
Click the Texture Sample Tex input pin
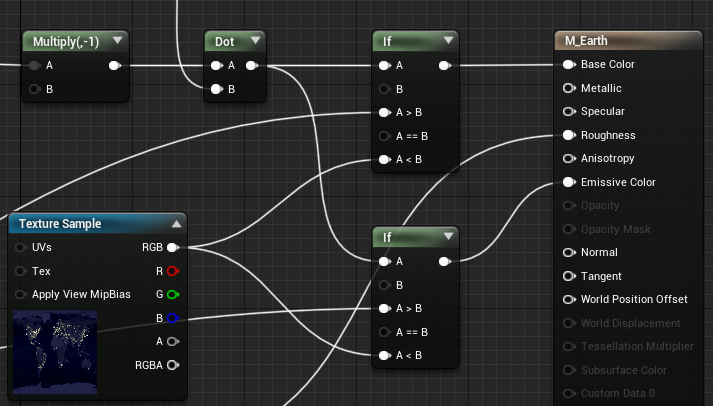tap(20, 271)
